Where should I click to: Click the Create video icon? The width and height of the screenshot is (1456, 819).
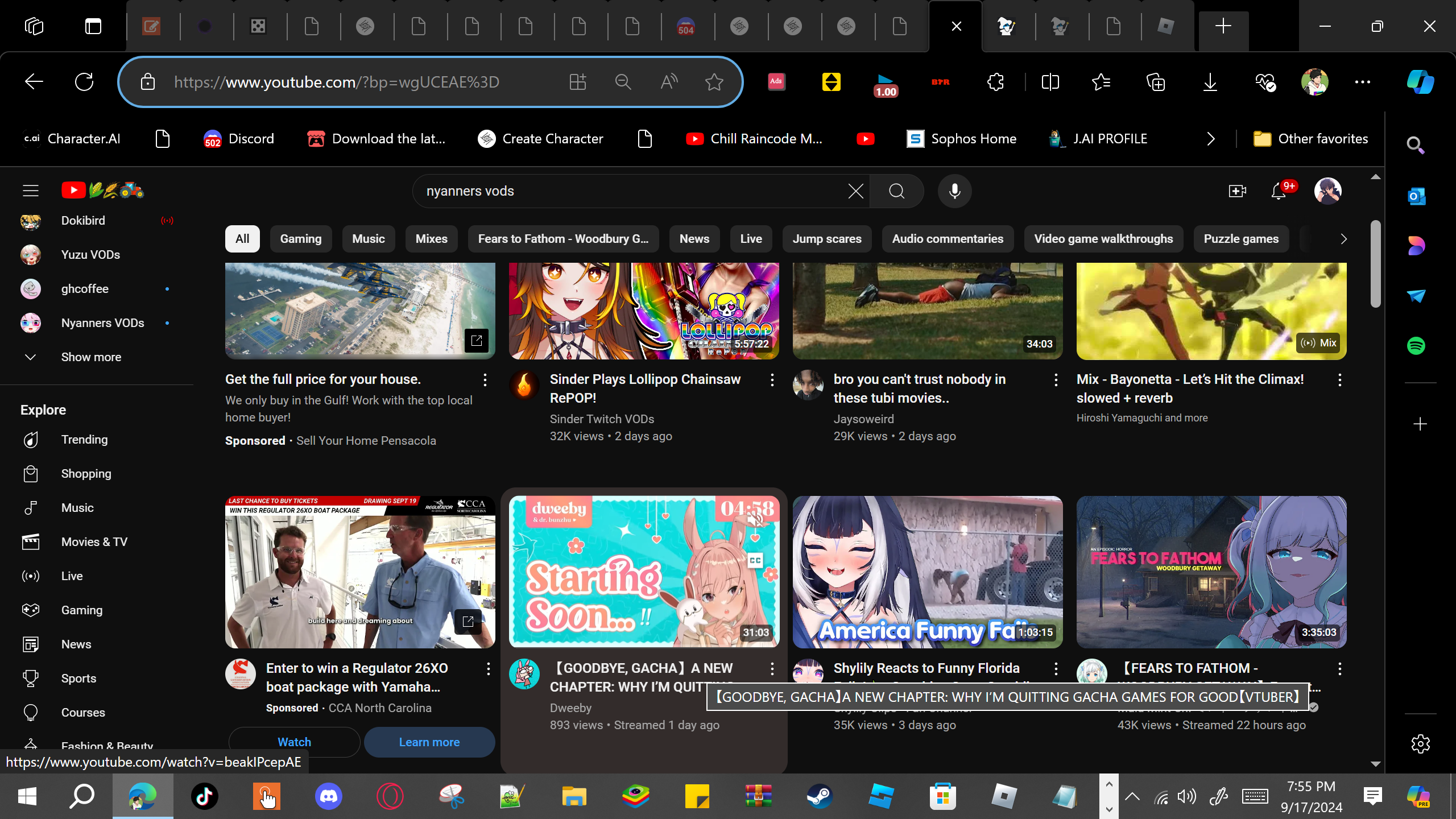click(1237, 191)
